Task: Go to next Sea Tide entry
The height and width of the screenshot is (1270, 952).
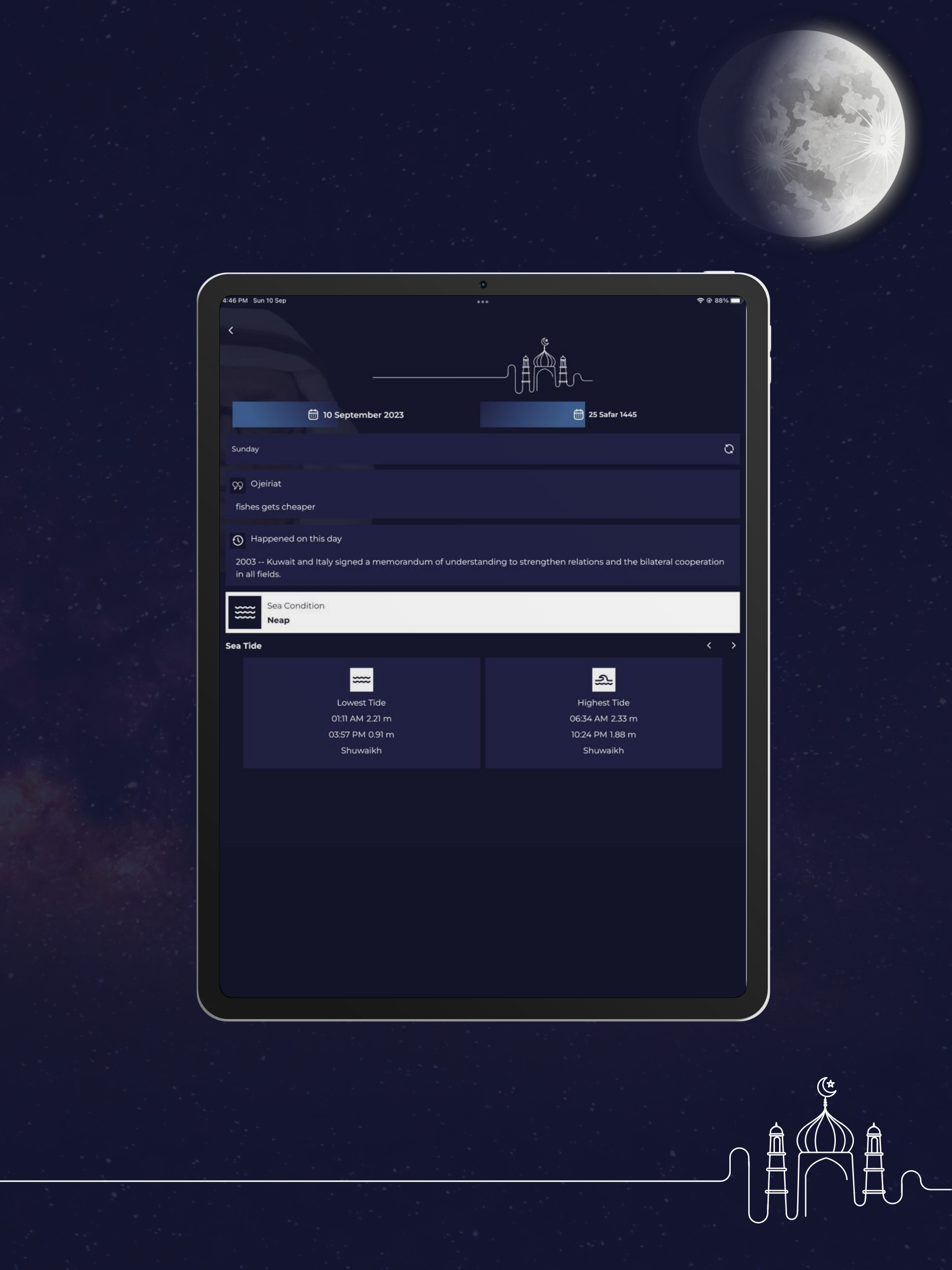Action: pos(733,645)
